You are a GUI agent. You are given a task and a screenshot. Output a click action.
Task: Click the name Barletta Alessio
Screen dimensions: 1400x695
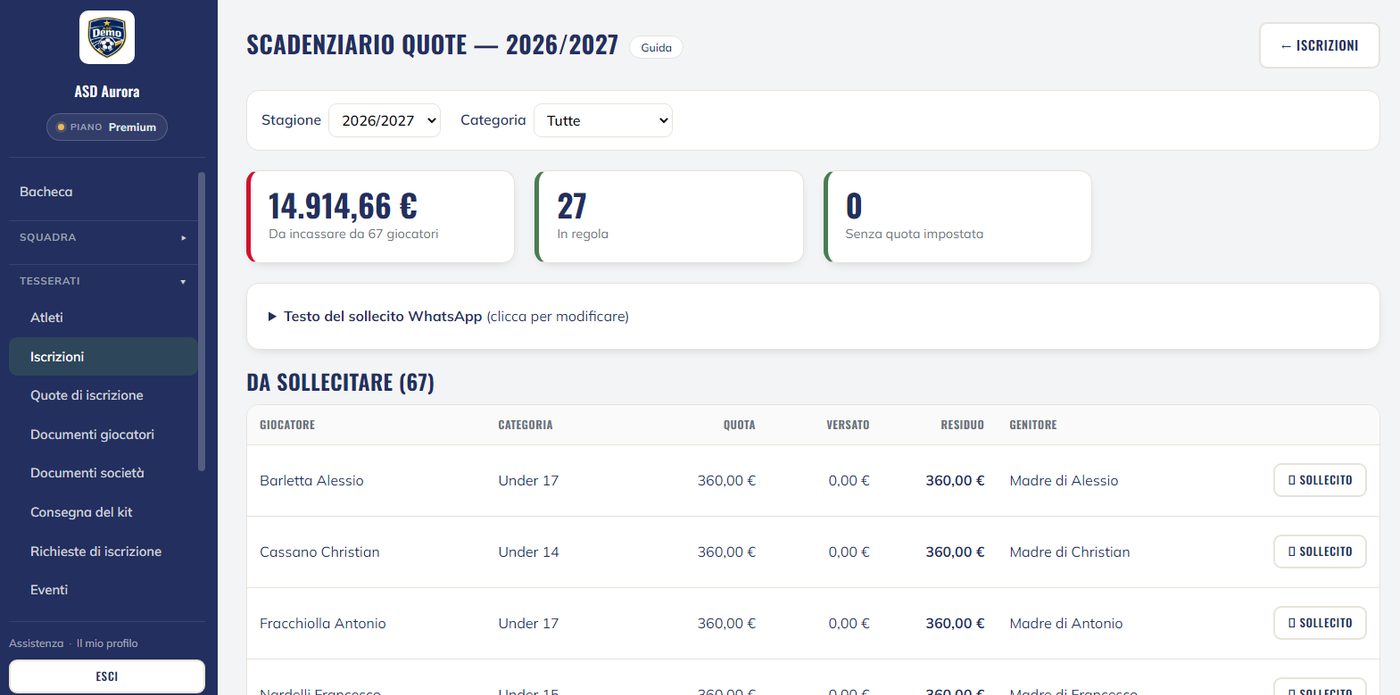coord(312,481)
